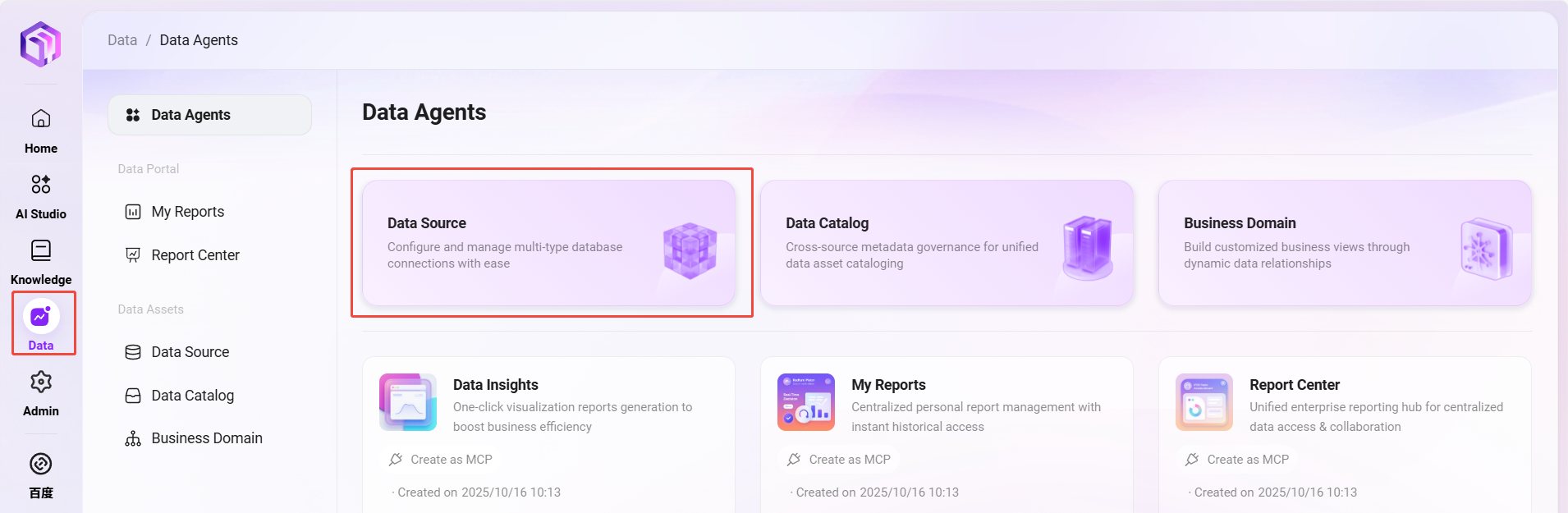Click the Baidu icon in sidebar
The image size is (1568, 513).
point(41,474)
